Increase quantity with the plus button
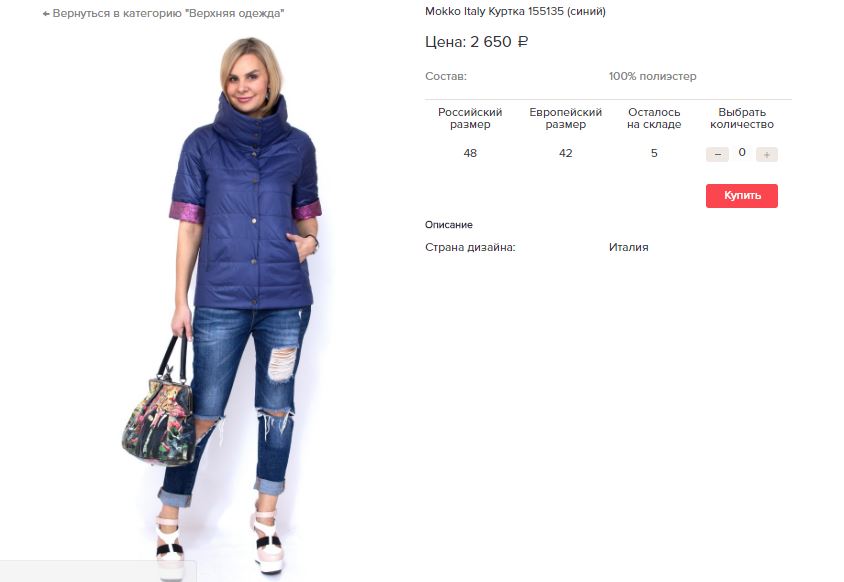 pyautogui.click(x=766, y=155)
